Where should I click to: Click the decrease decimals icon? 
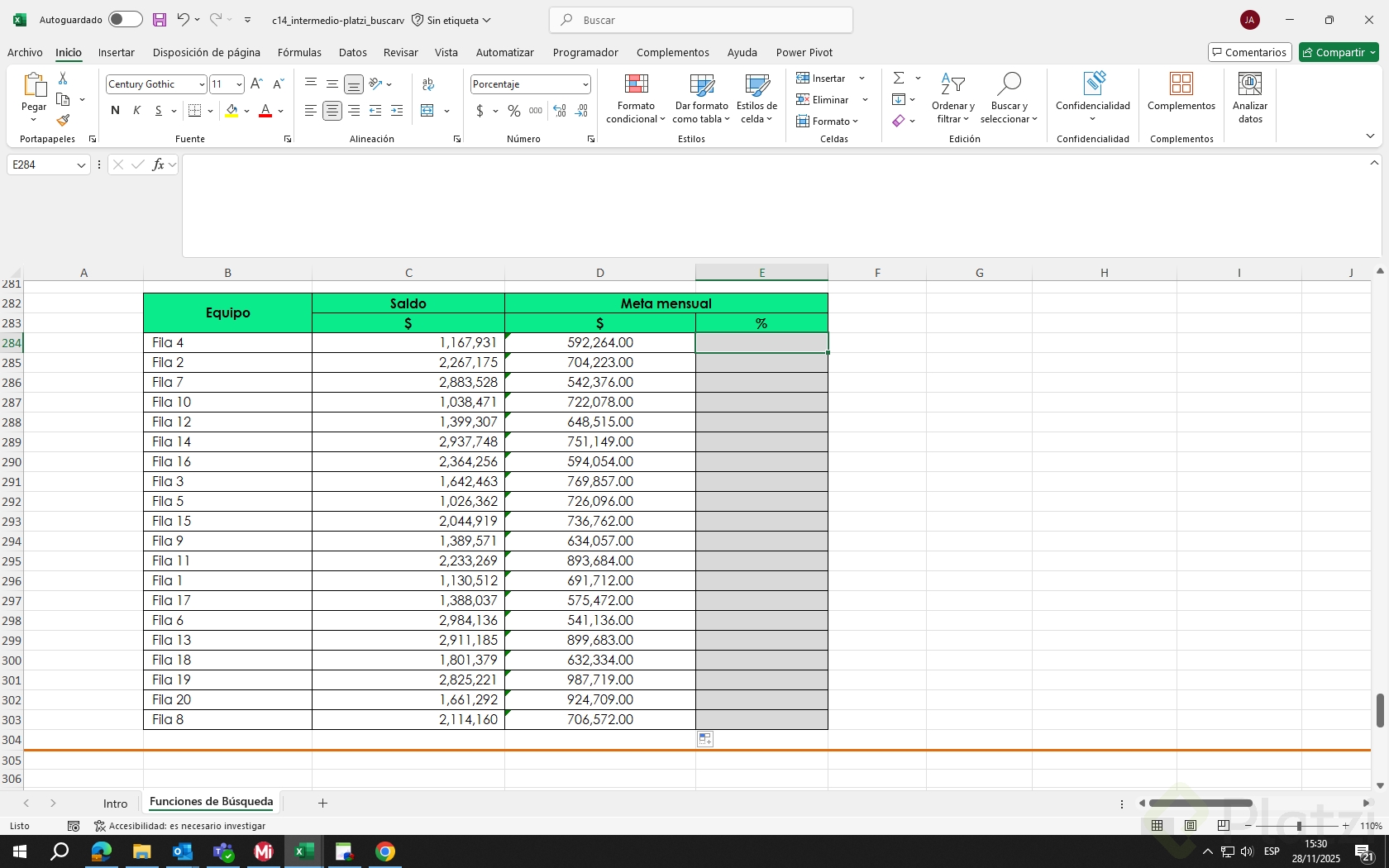[581, 111]
